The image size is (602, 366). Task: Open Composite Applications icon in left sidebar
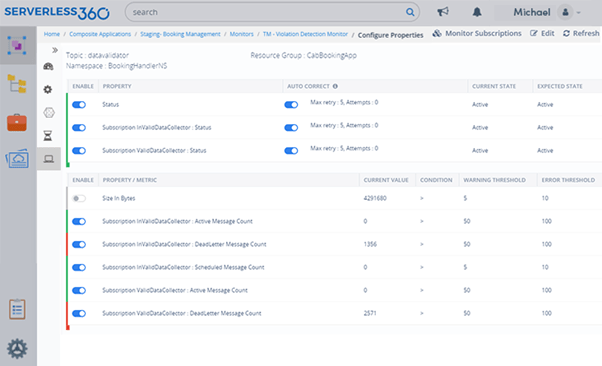point(17,45)
